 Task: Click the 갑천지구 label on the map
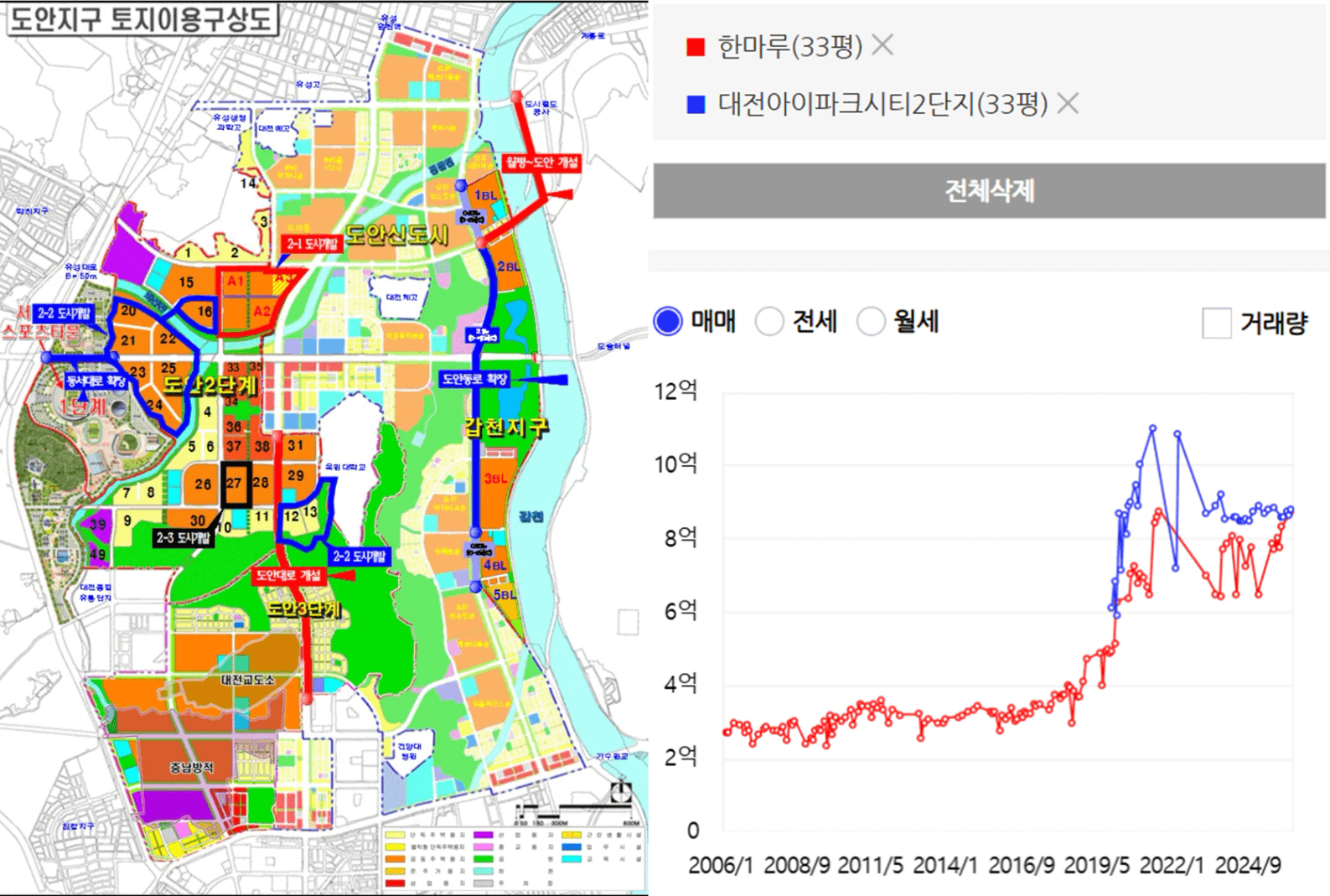click(507, 427)
